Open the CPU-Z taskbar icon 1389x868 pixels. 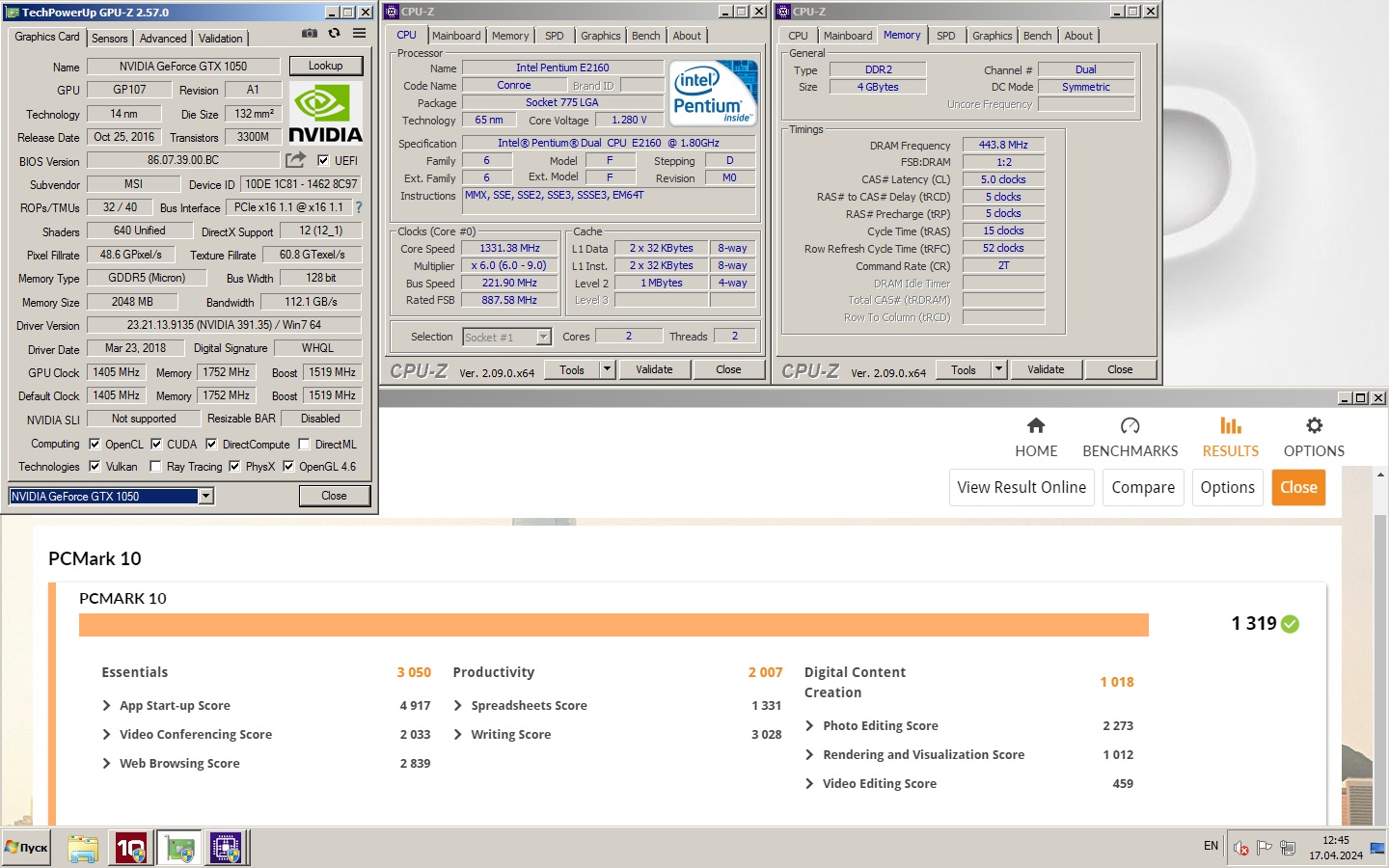[x=226, y=849]
